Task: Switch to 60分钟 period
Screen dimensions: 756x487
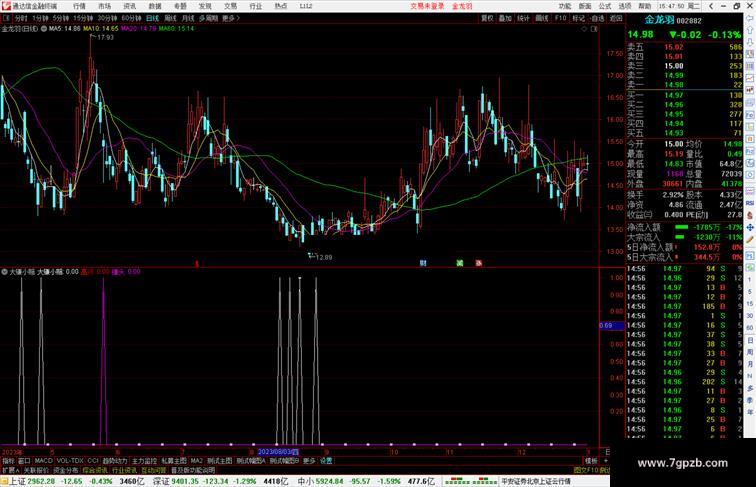Action: [131, 18]
